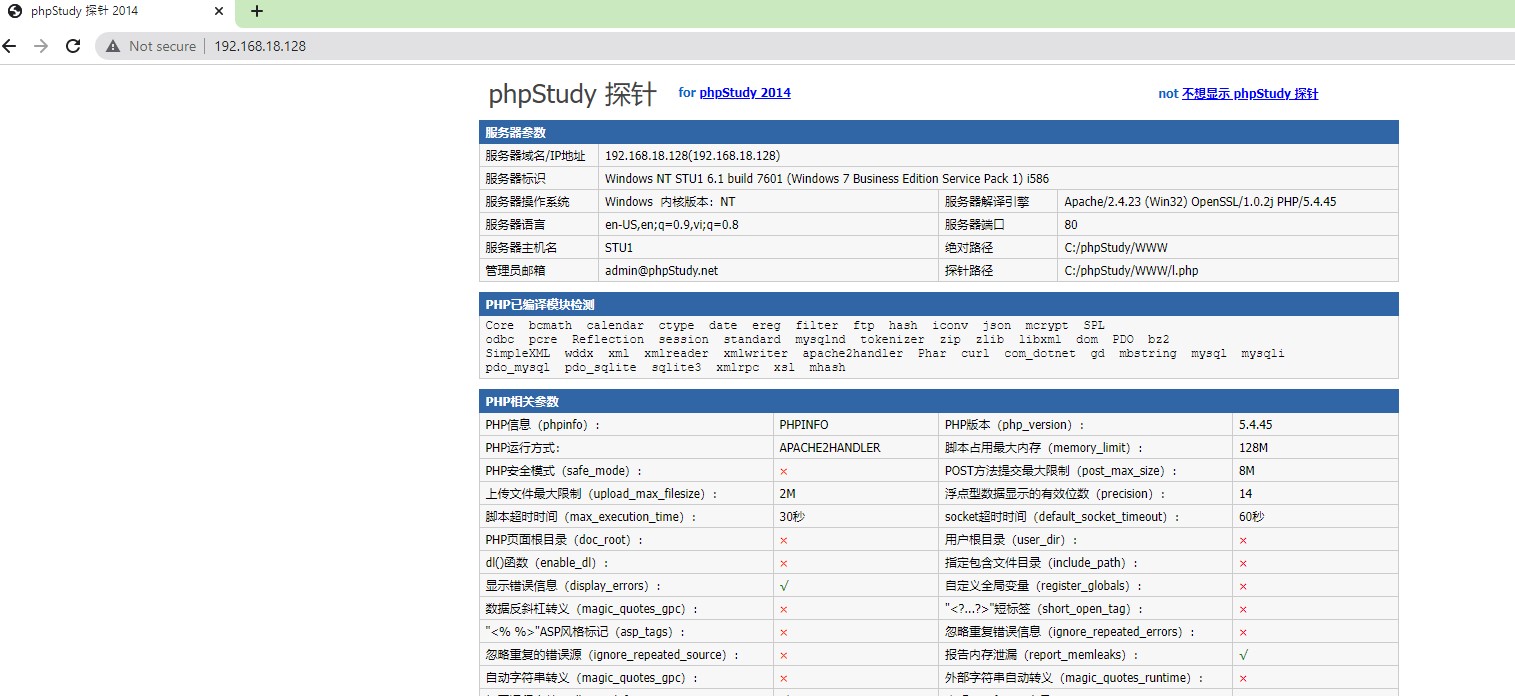Click the green checkmark for report_memleaks
Screen dimensions: 1515x696
point(1243,654)
